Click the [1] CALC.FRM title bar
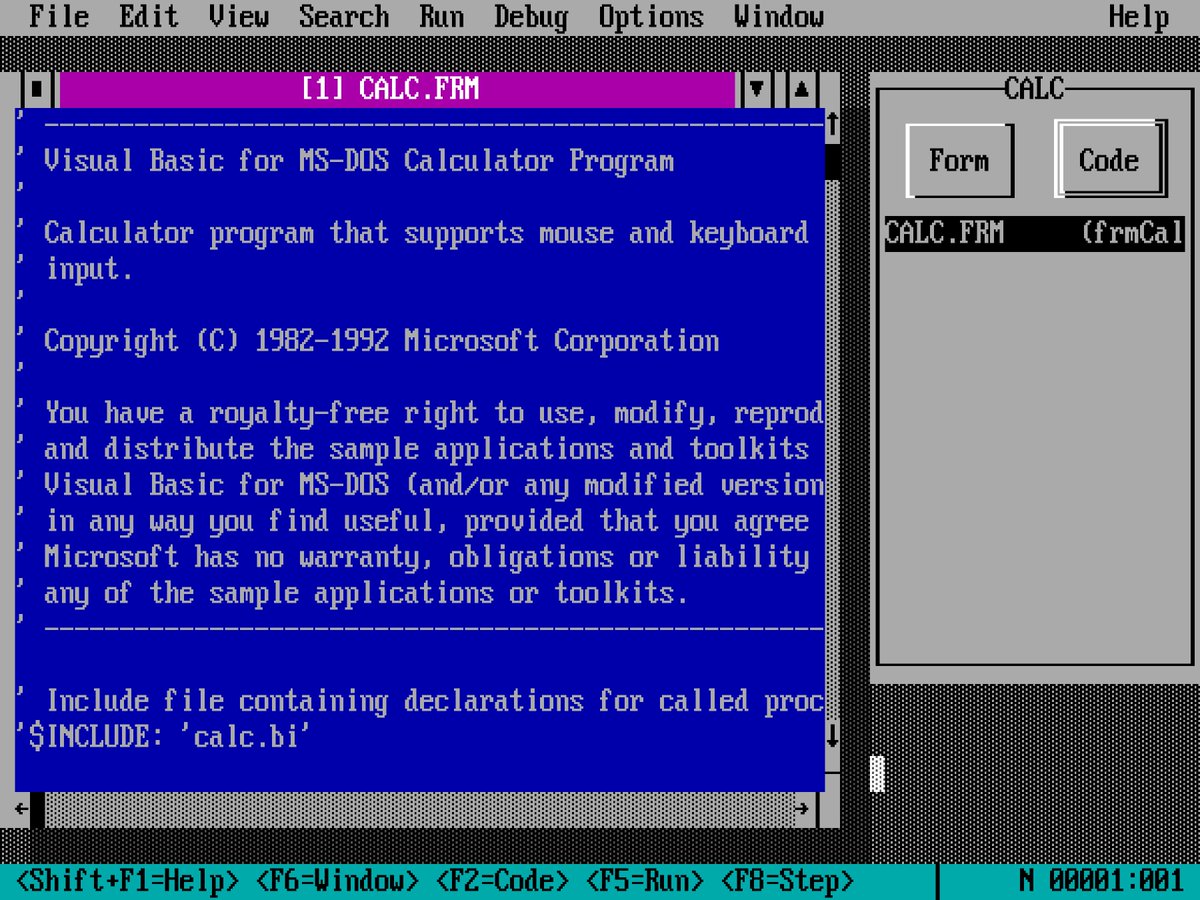Viewport: 1200px width, 900px height. click(397, 89)
